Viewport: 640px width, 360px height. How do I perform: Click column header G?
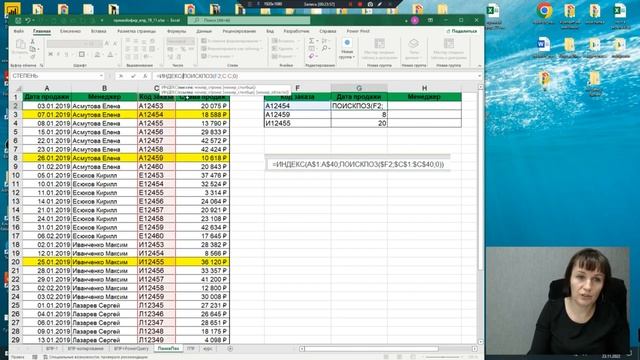359,88
